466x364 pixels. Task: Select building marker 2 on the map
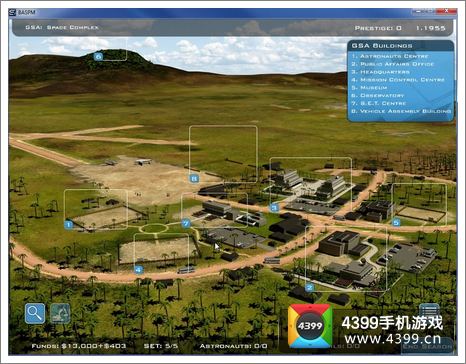310,288
